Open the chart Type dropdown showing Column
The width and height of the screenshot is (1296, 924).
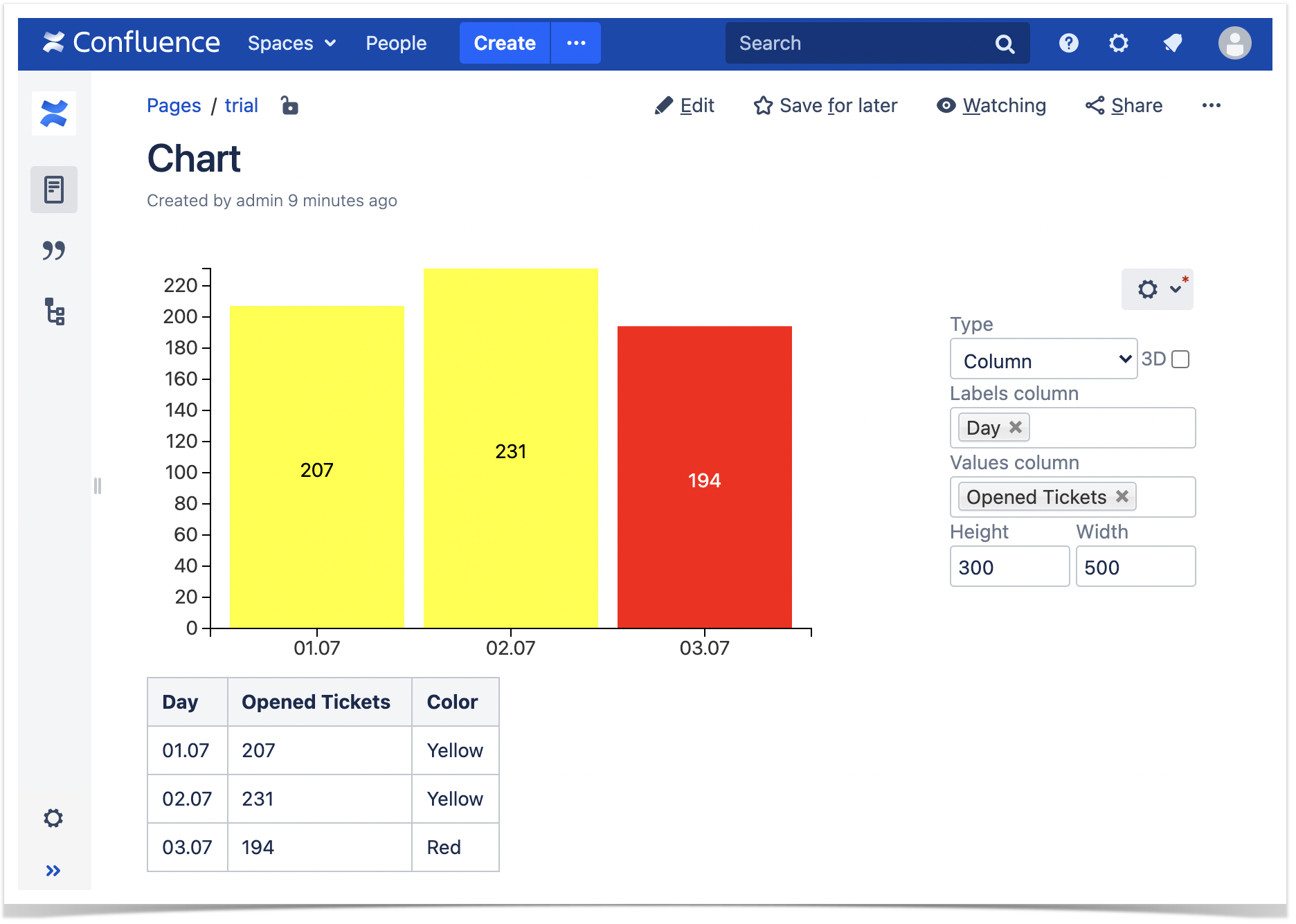click(1043, 360)
